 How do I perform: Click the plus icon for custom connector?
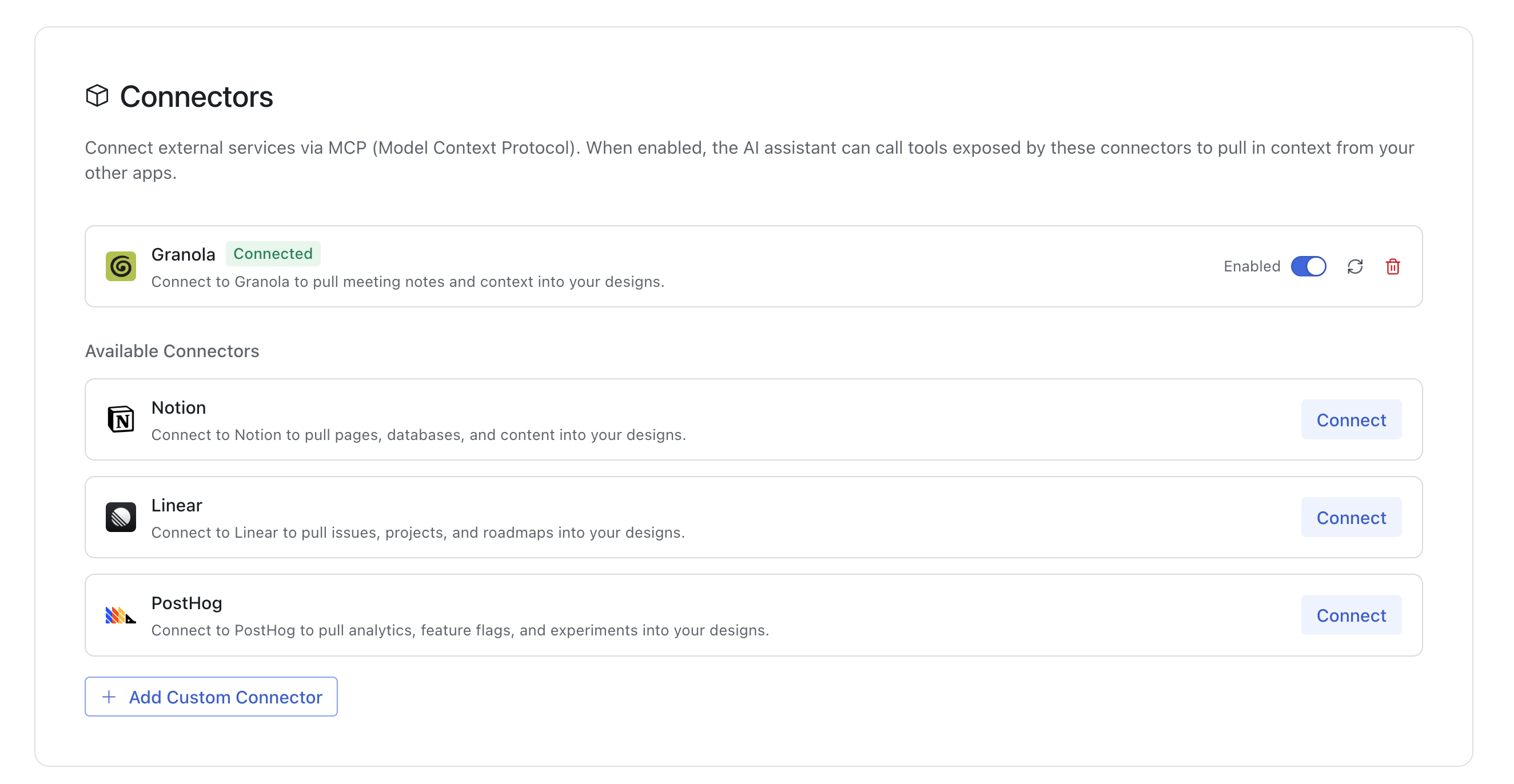pyautogui.click(x=109, y=697)
